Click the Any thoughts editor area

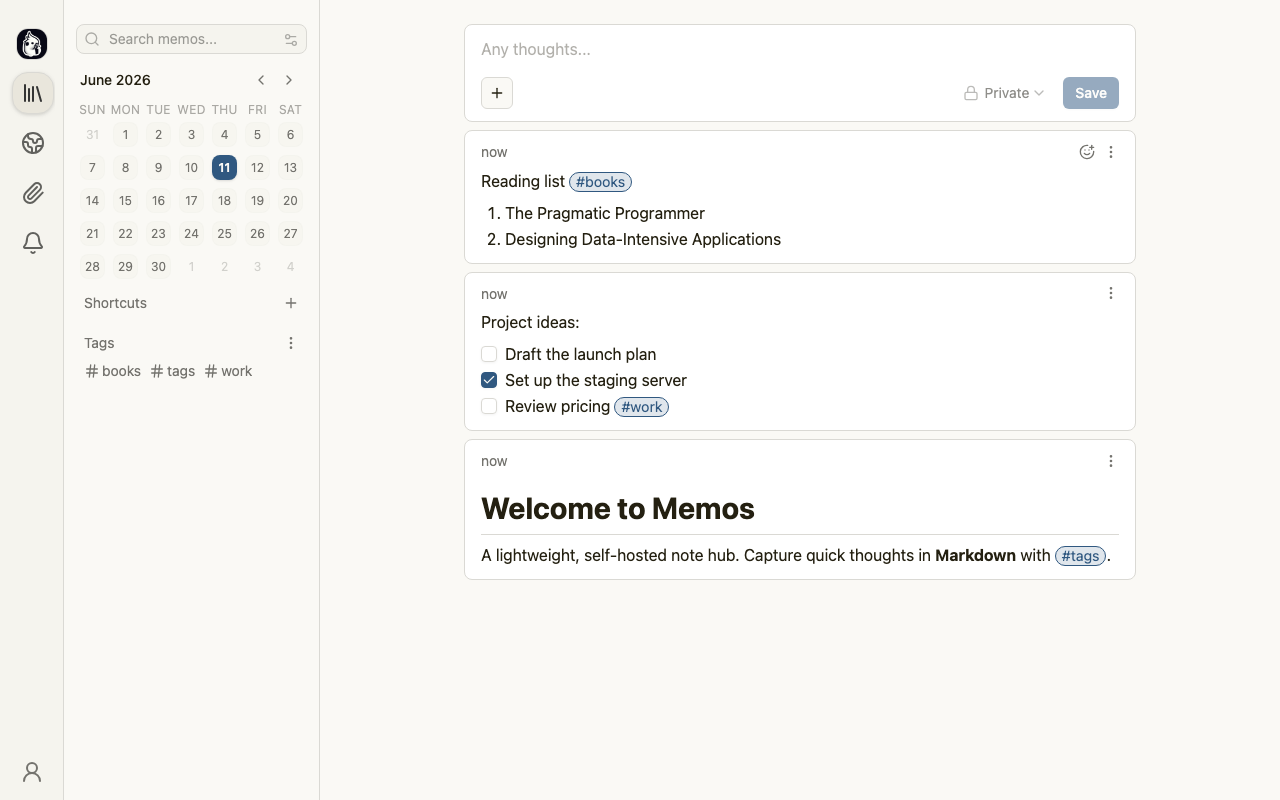tap(800, 49)
